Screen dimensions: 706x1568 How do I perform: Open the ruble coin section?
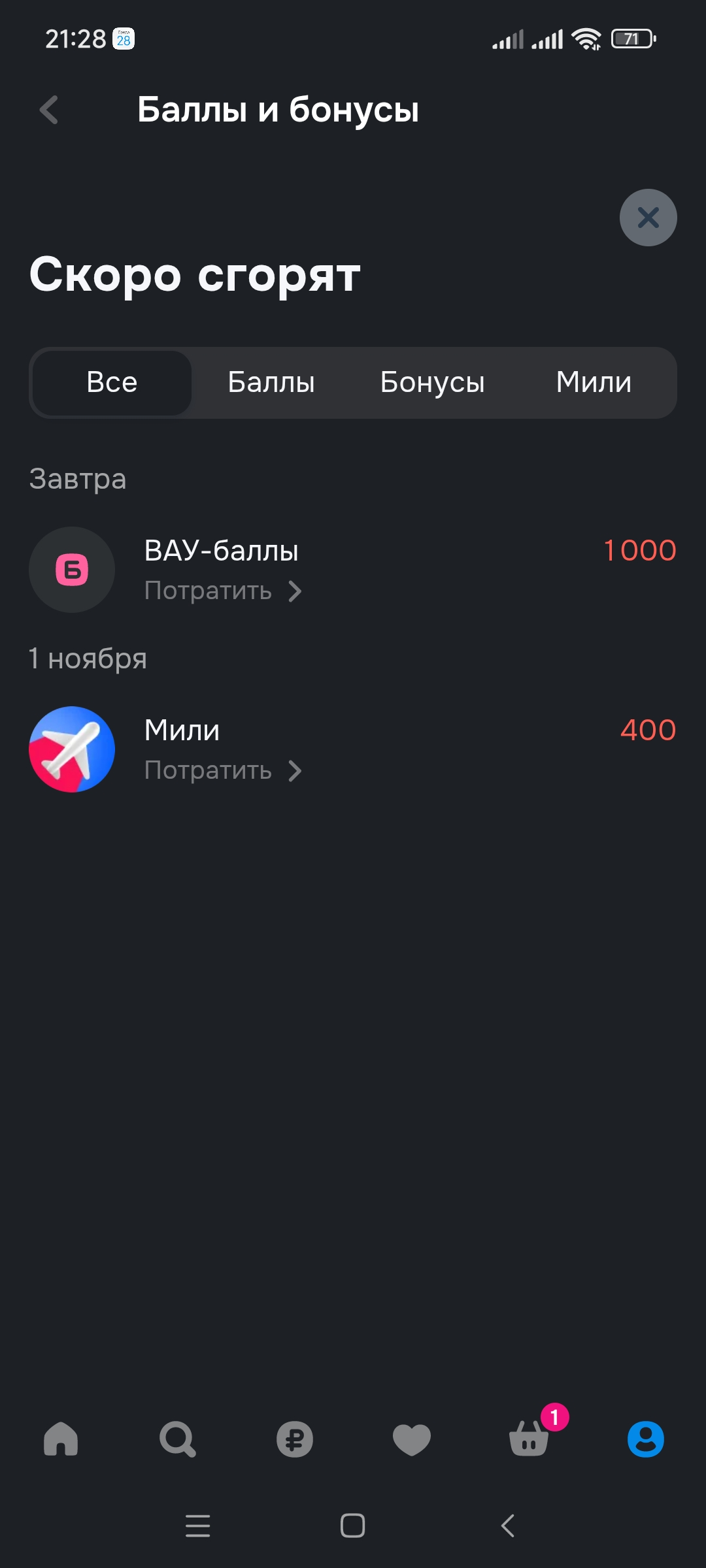click(295, 1439)
